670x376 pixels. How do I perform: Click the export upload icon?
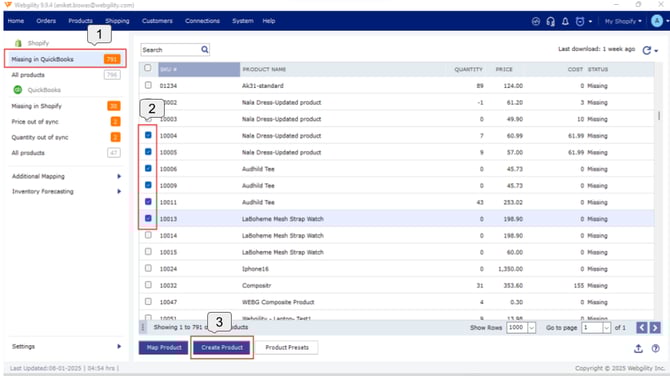[x=638, y=348]
